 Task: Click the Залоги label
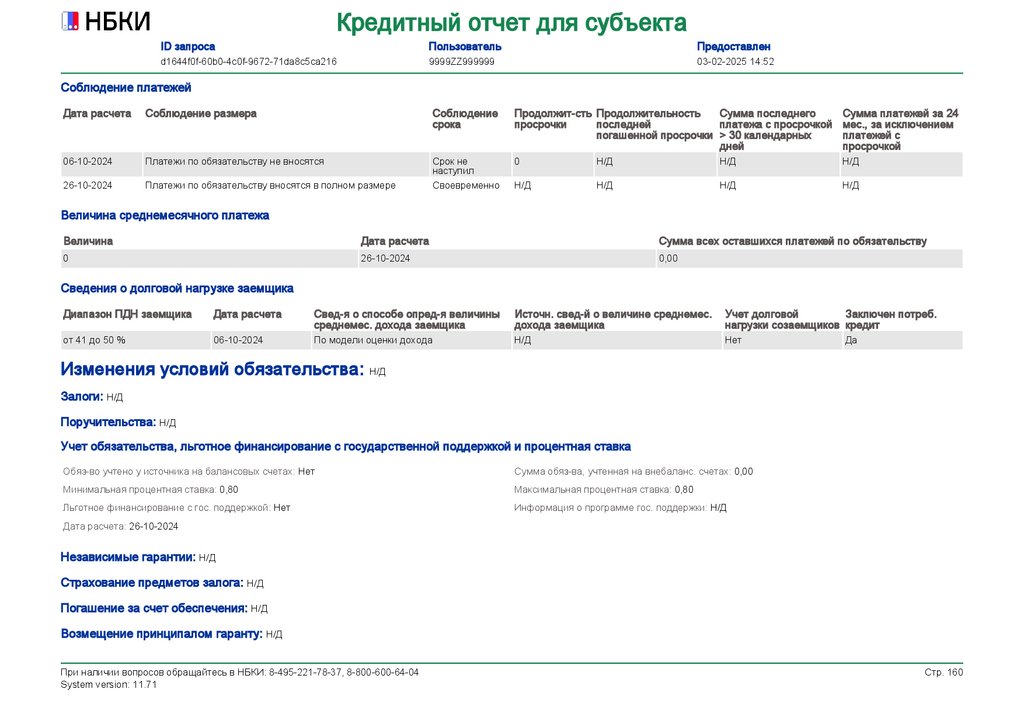pyautogui.click(x=82, y=396)
